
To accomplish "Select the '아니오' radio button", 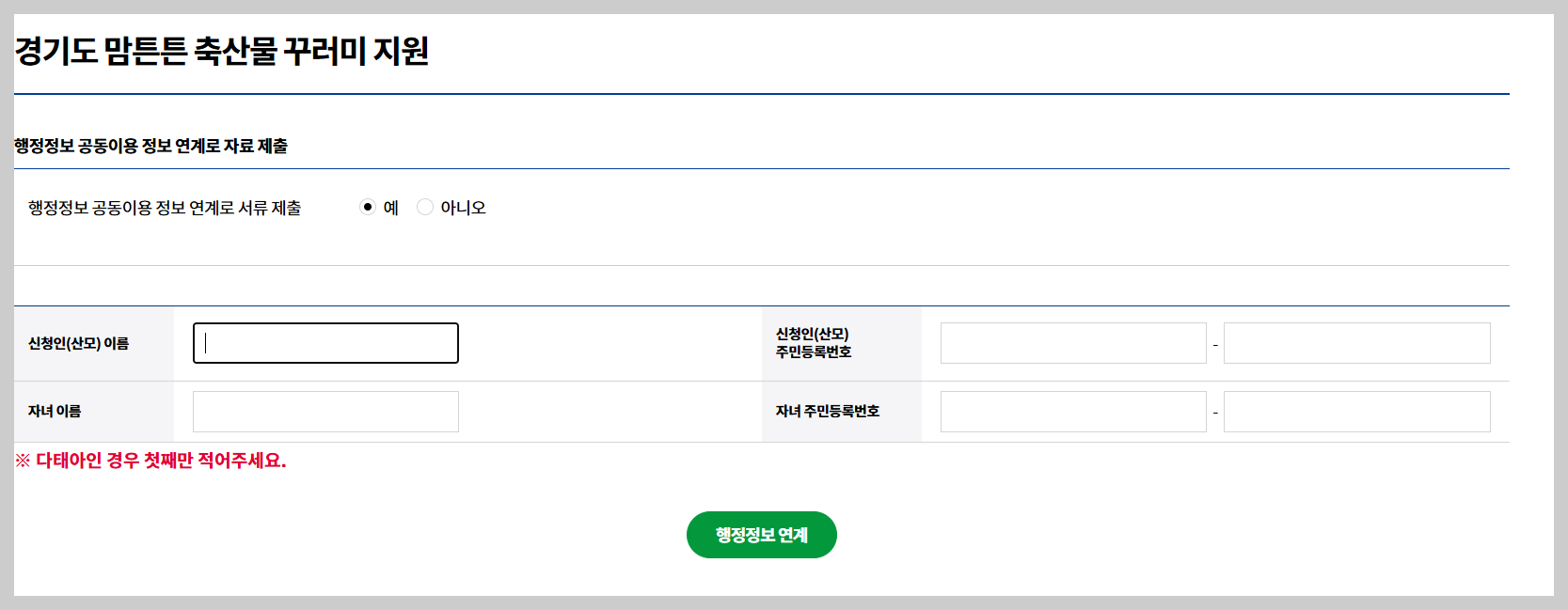I will pos(425,207).
